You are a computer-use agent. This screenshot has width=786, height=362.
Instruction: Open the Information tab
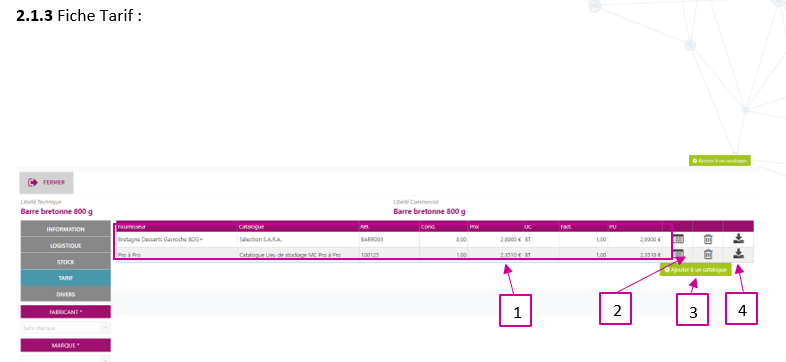click(x=65, y=229)
